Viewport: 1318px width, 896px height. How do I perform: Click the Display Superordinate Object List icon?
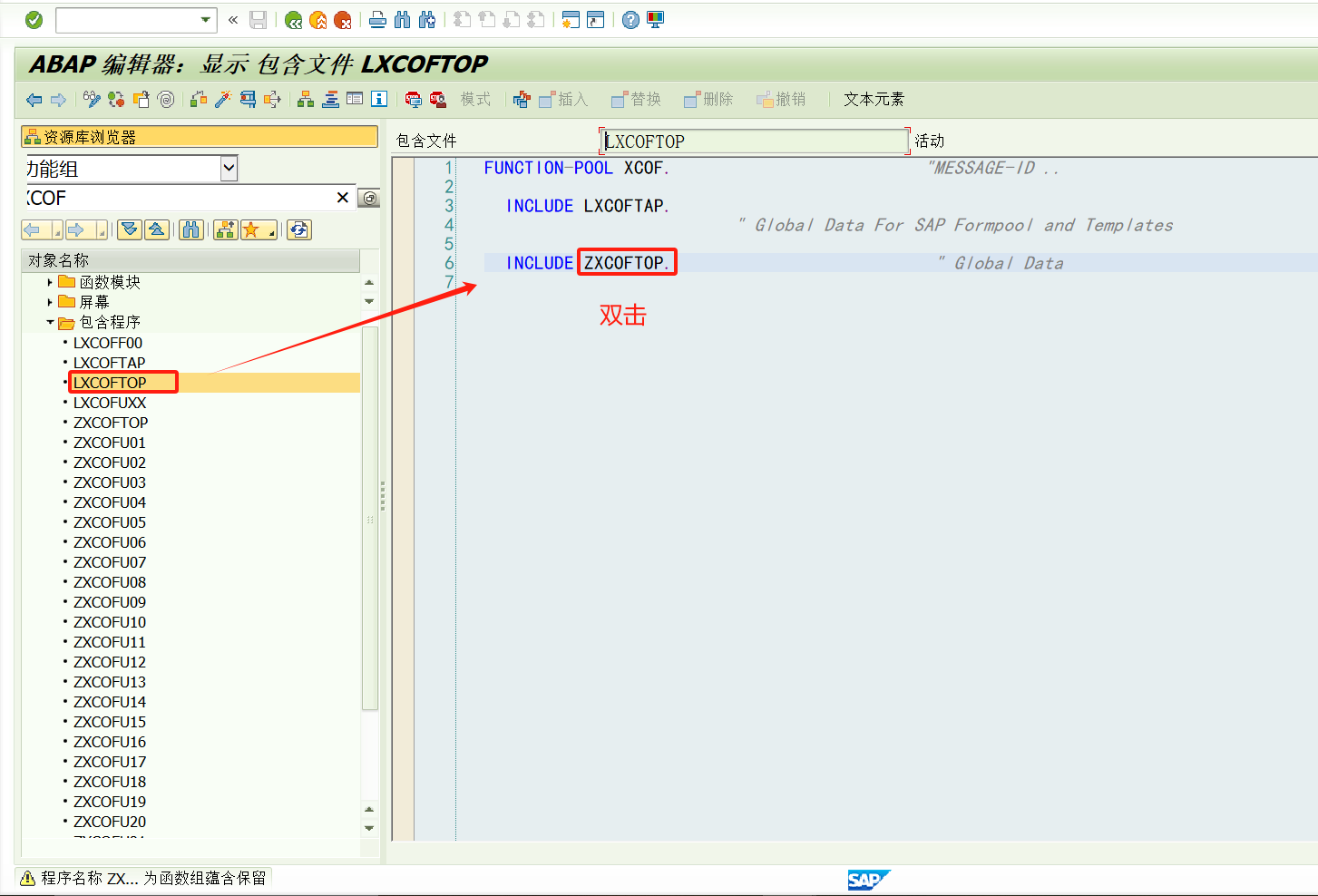tap(226, 230)
